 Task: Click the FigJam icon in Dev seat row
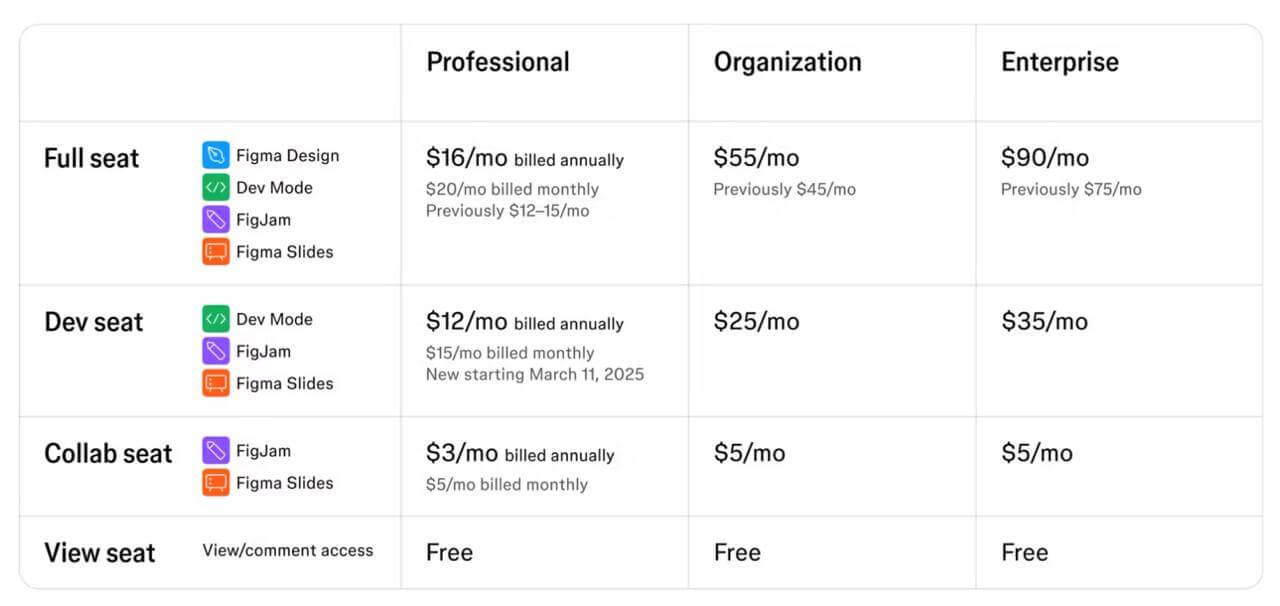(216, 351)
